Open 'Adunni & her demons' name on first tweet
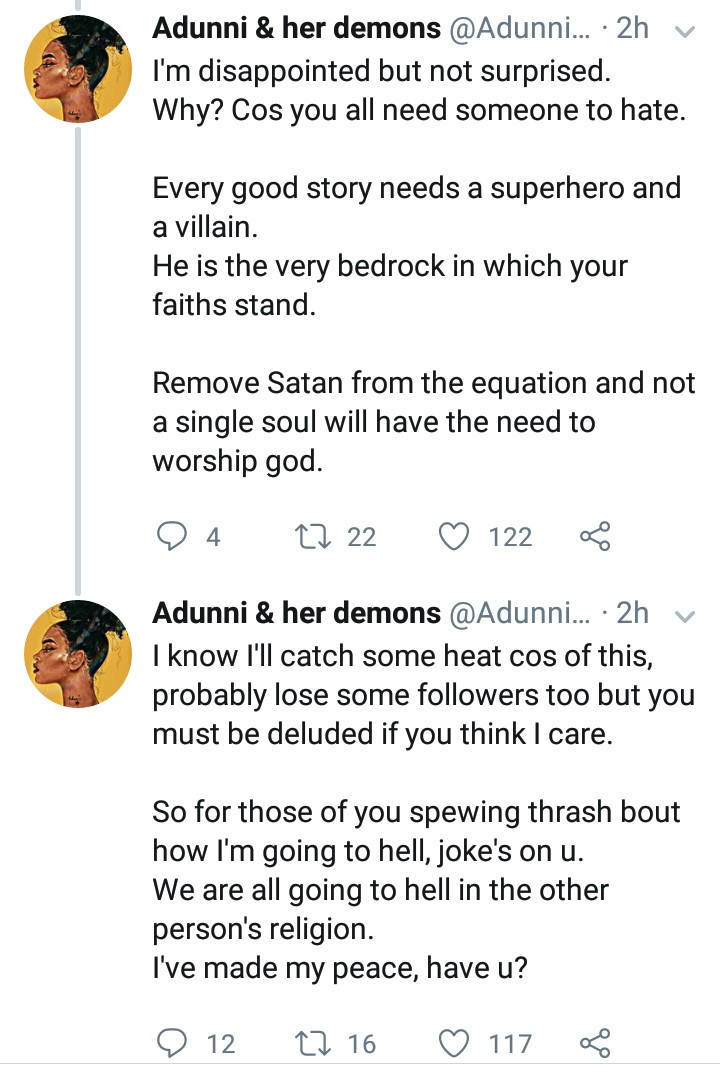 pos(296,29)
